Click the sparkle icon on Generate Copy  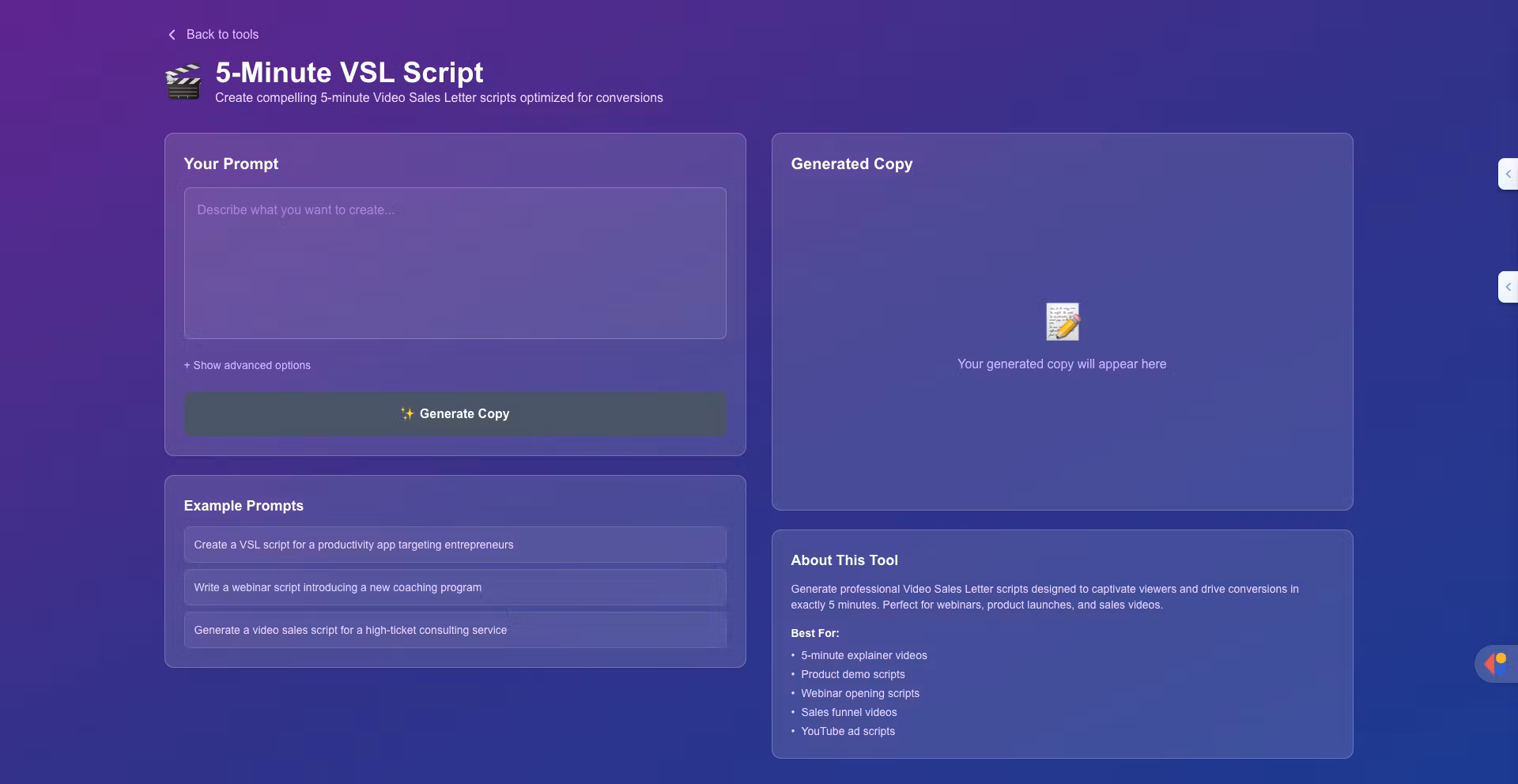407,413
